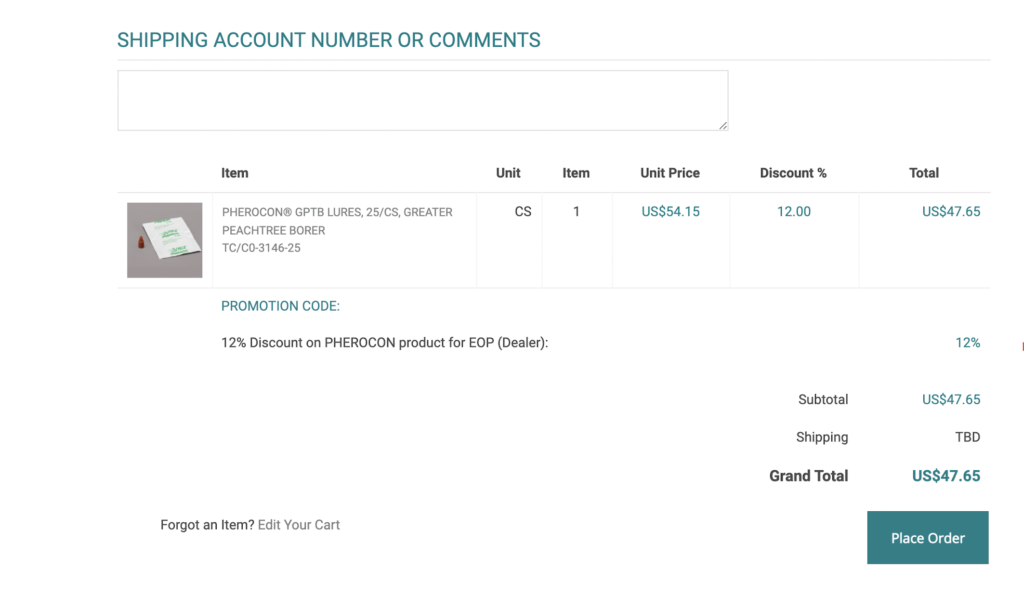Viewport: 1024px width, 596px height.
Task: Open Edit Your Cart link
Action: 298,524
